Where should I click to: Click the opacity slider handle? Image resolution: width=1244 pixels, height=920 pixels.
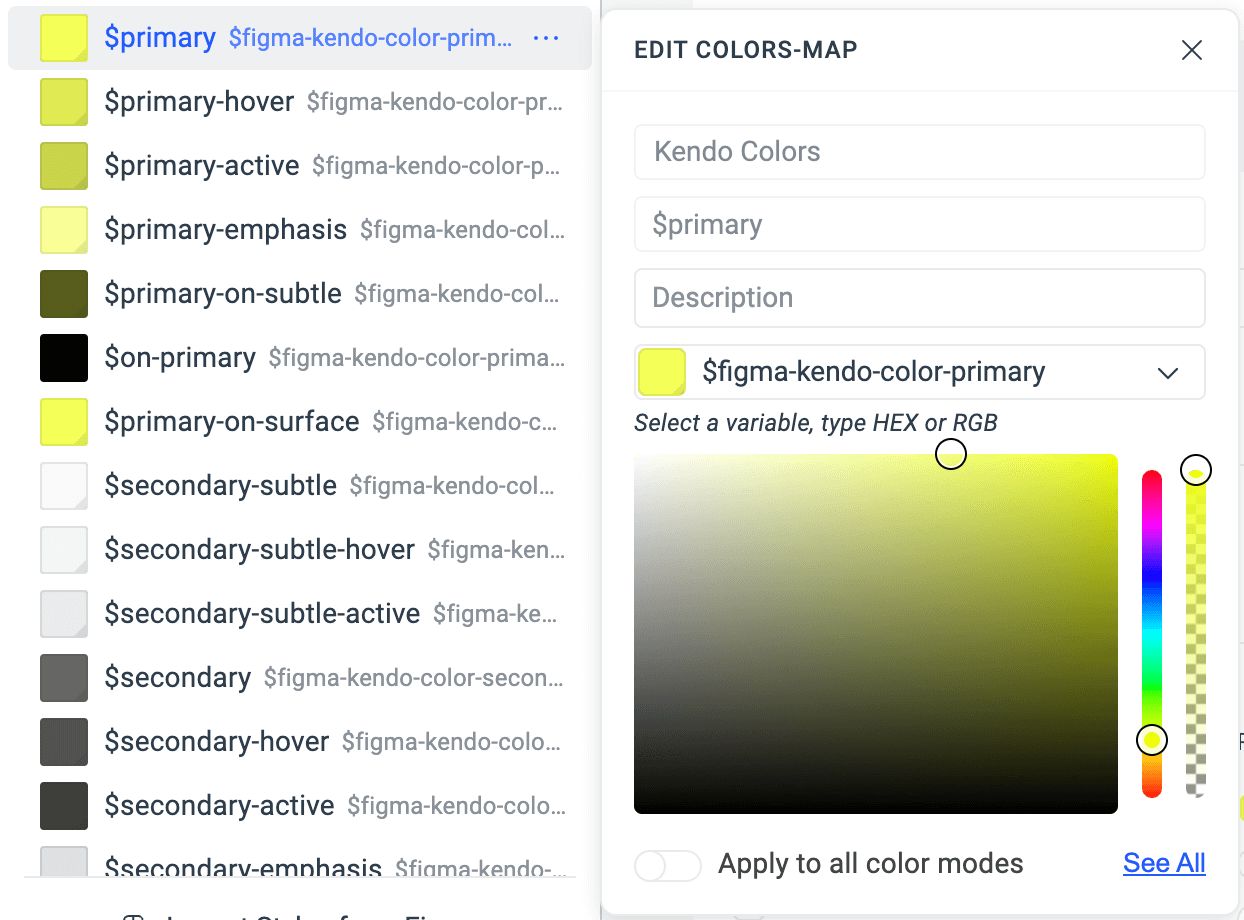coord(1196,470)
